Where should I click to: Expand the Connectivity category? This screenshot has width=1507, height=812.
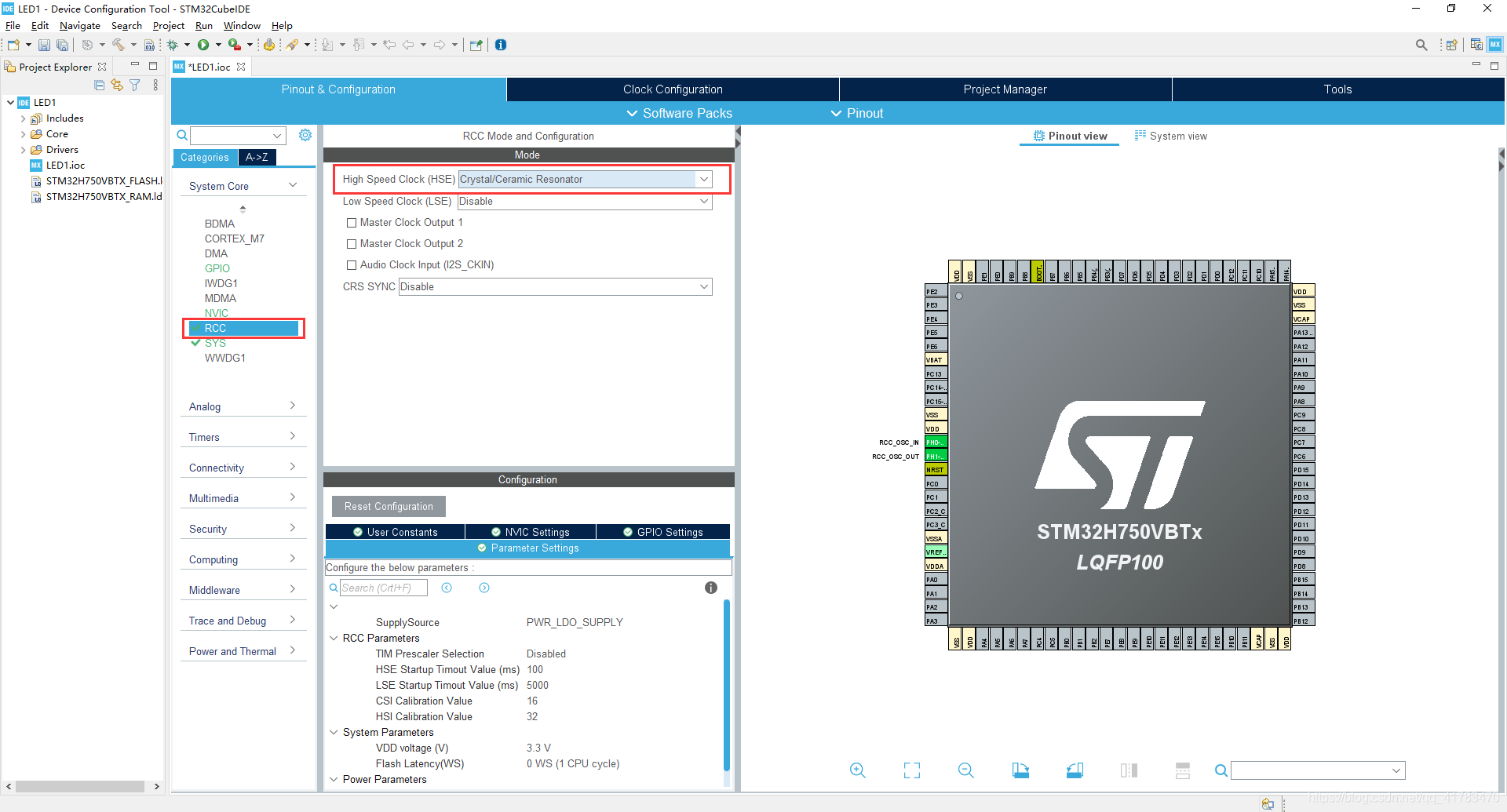pyautogui.click(x=243, y=468)
